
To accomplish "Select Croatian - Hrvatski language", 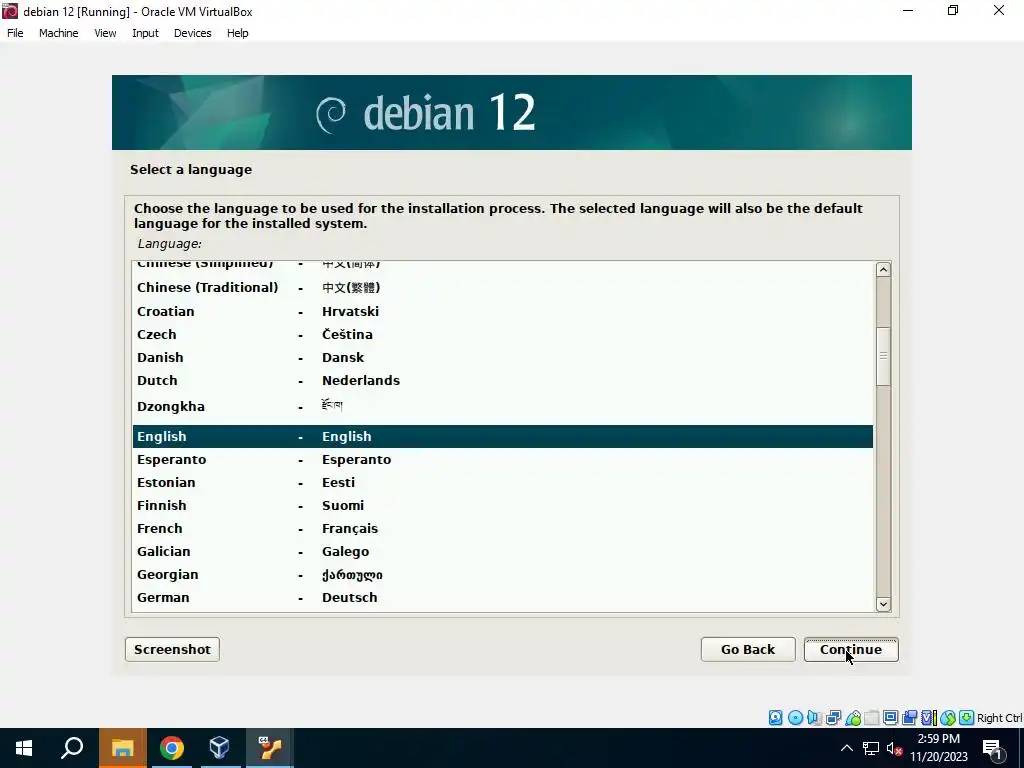I will point(502,312).
